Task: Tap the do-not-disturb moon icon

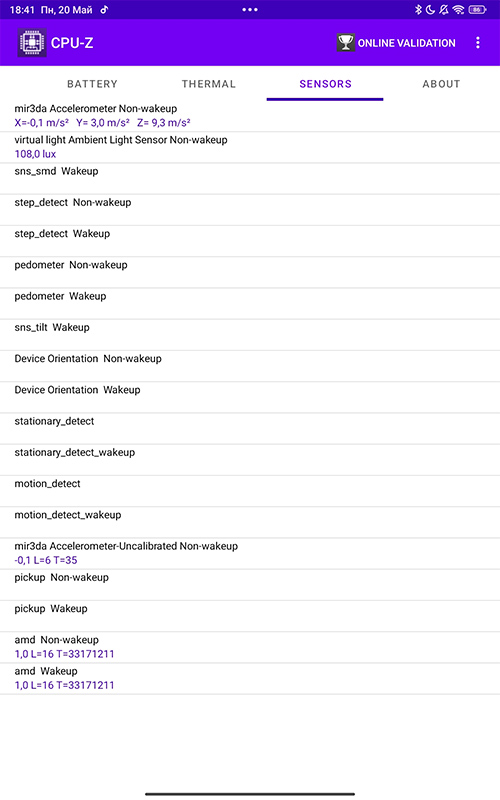Action: (x=431, y=10)
